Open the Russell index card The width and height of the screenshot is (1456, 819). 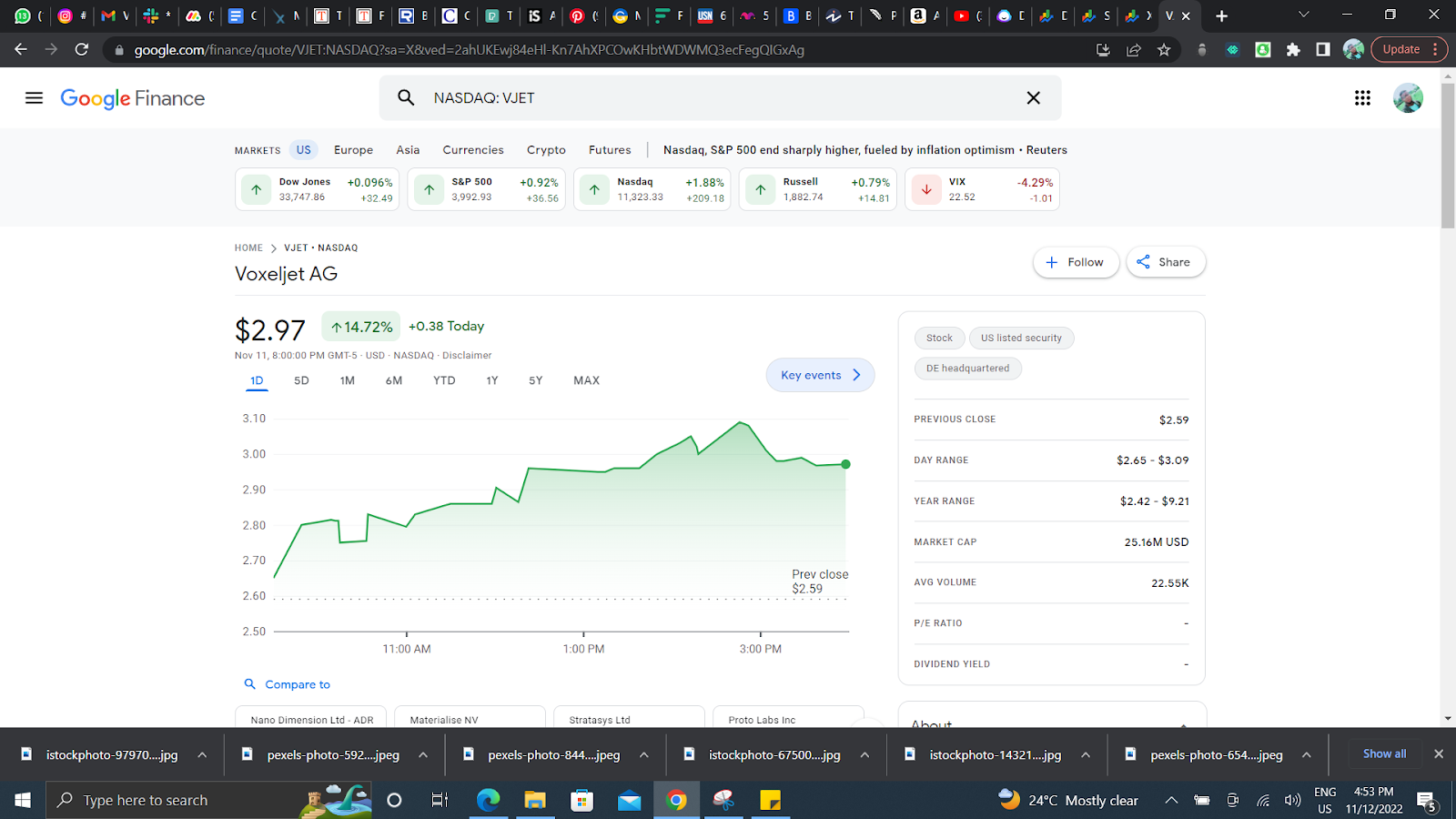[x=817, y=189]
